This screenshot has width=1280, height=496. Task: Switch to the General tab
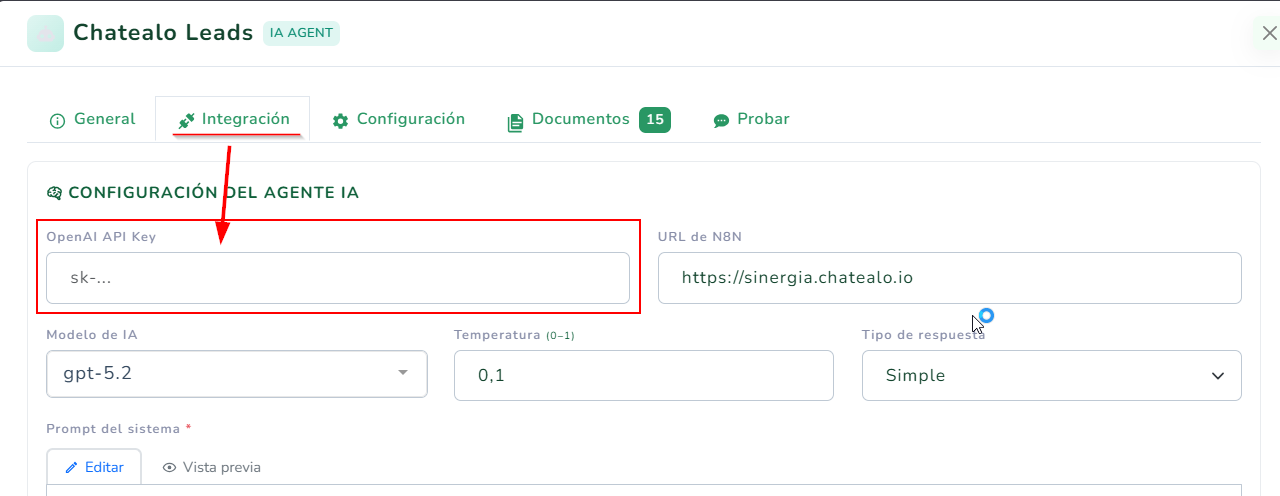point(92,119)
